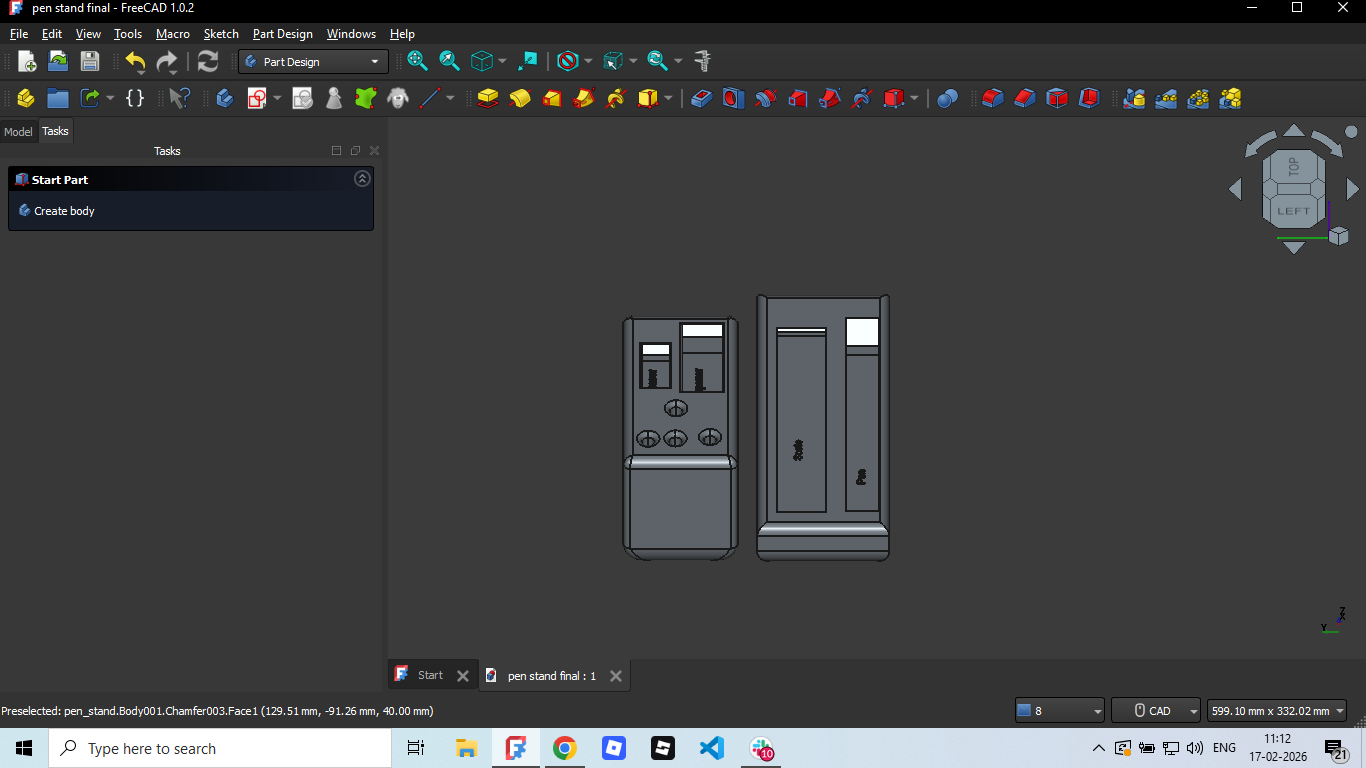Open the Part Design workbench dropdown

[313, 61]
